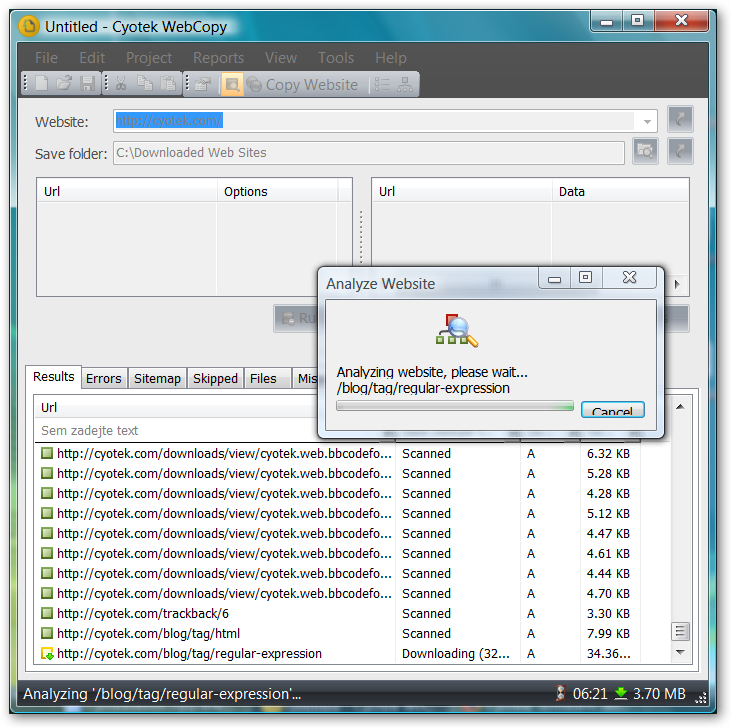Close the Analyze Website dialog
Image resolution: width=731 pixels, height=728 pixels.
pos(629,278)
